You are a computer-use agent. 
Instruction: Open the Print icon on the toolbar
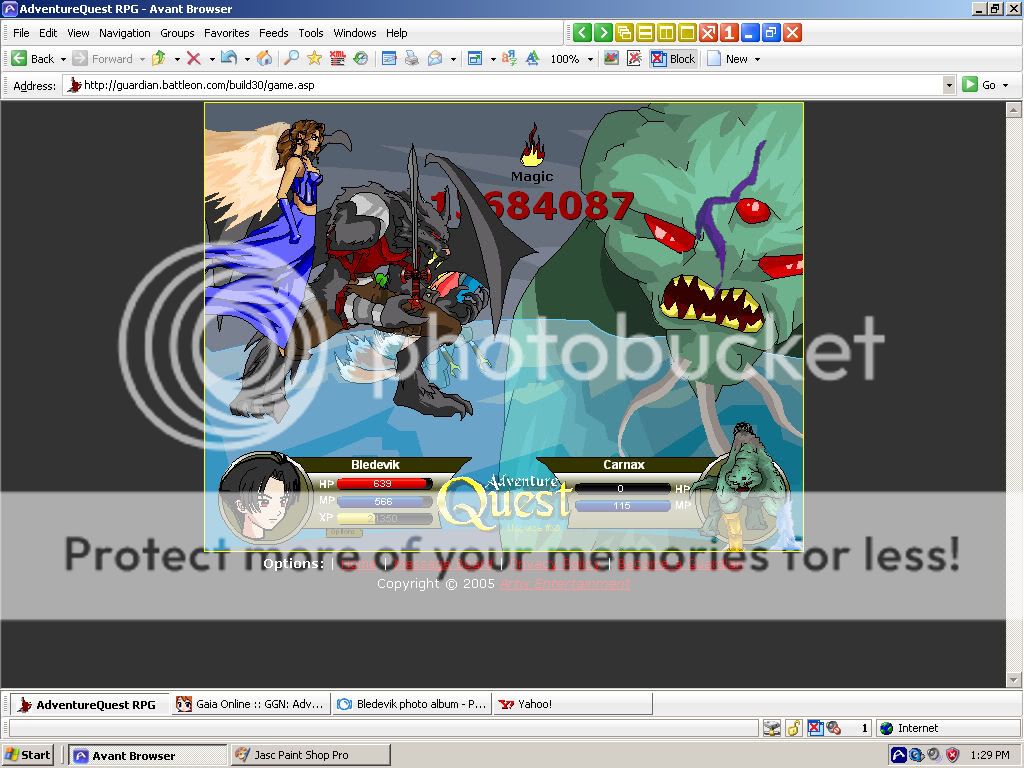tap(410, 58)
